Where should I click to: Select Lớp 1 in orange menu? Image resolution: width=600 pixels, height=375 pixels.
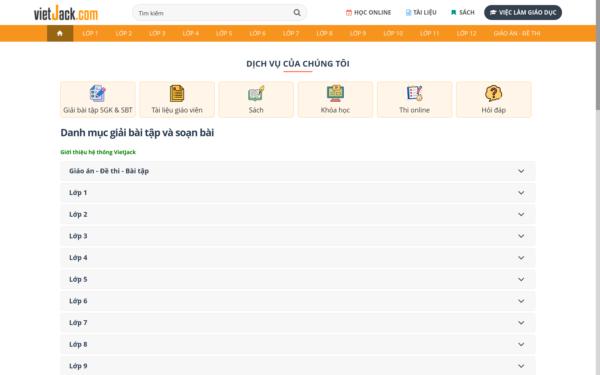pyautogui.click(x=90, y=33)
